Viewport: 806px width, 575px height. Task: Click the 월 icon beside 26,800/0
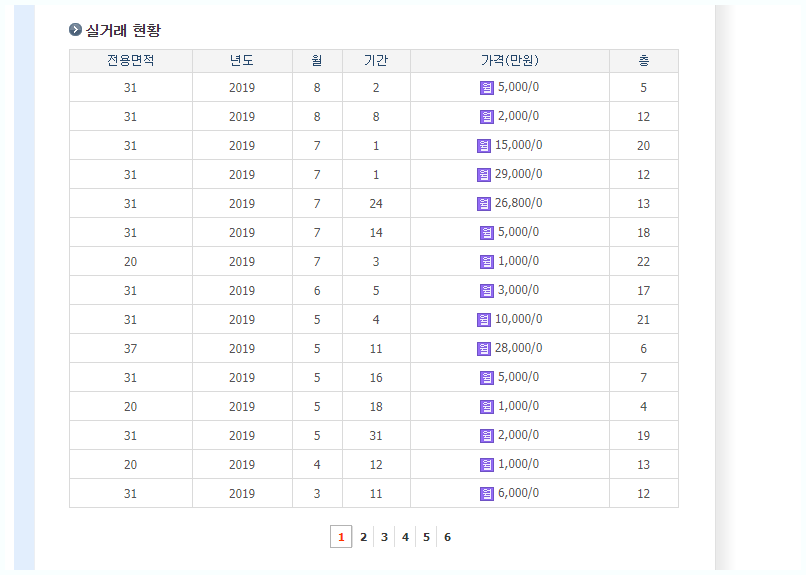484,204
